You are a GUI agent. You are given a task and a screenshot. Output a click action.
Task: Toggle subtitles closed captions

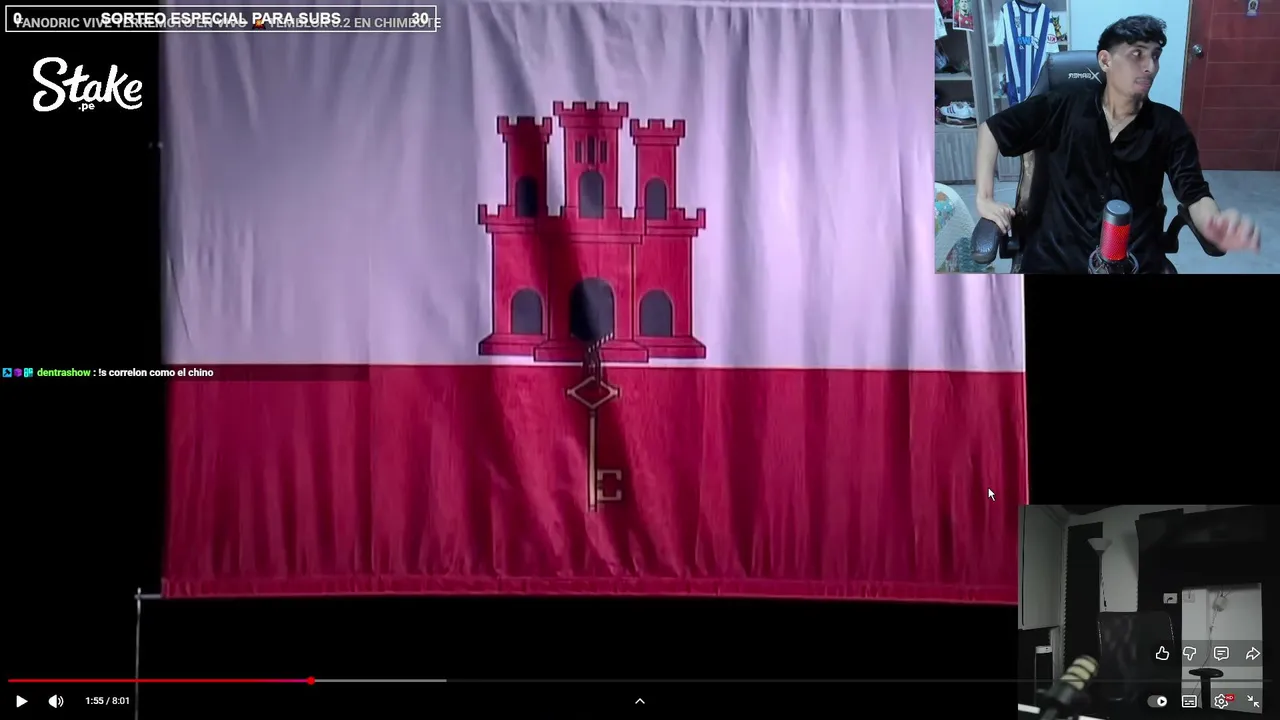pos(1189,701)
